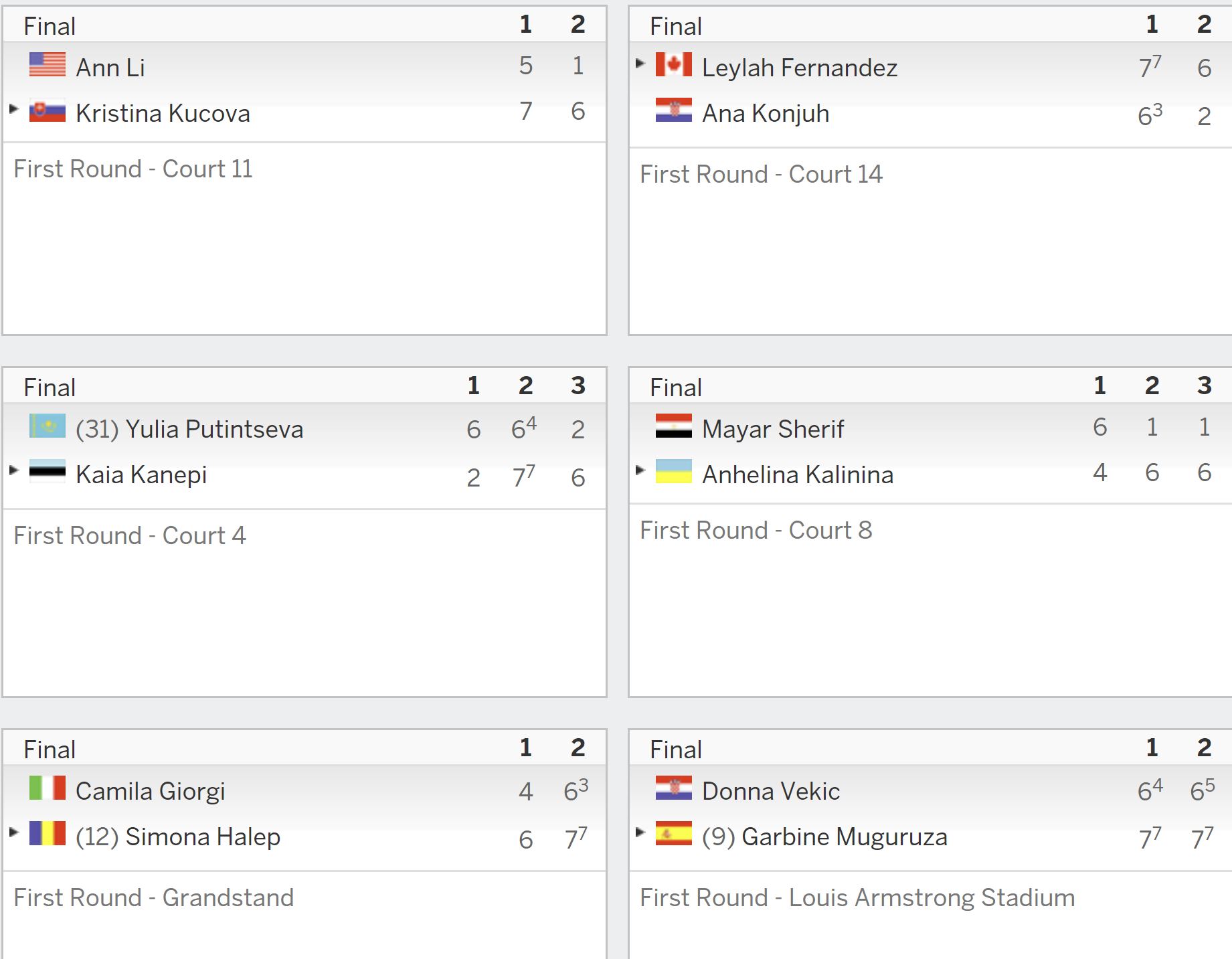This screenshot has width=1232, height=959.
Task: Click the Canada flag beside Leylah Fernandez
Action: tap(674, 65)
